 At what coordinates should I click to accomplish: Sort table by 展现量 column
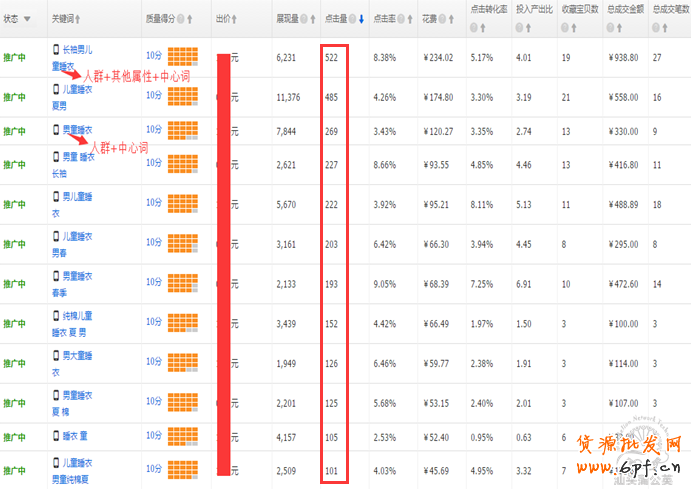coord(311,19)
